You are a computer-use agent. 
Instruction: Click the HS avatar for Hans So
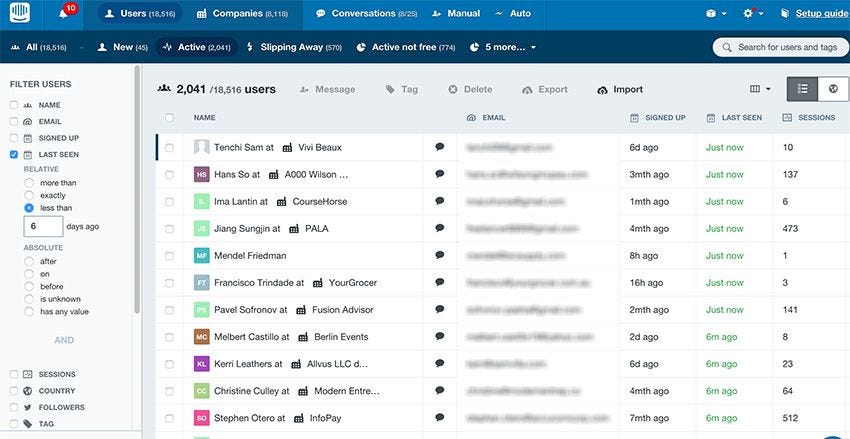coord(202,175)
